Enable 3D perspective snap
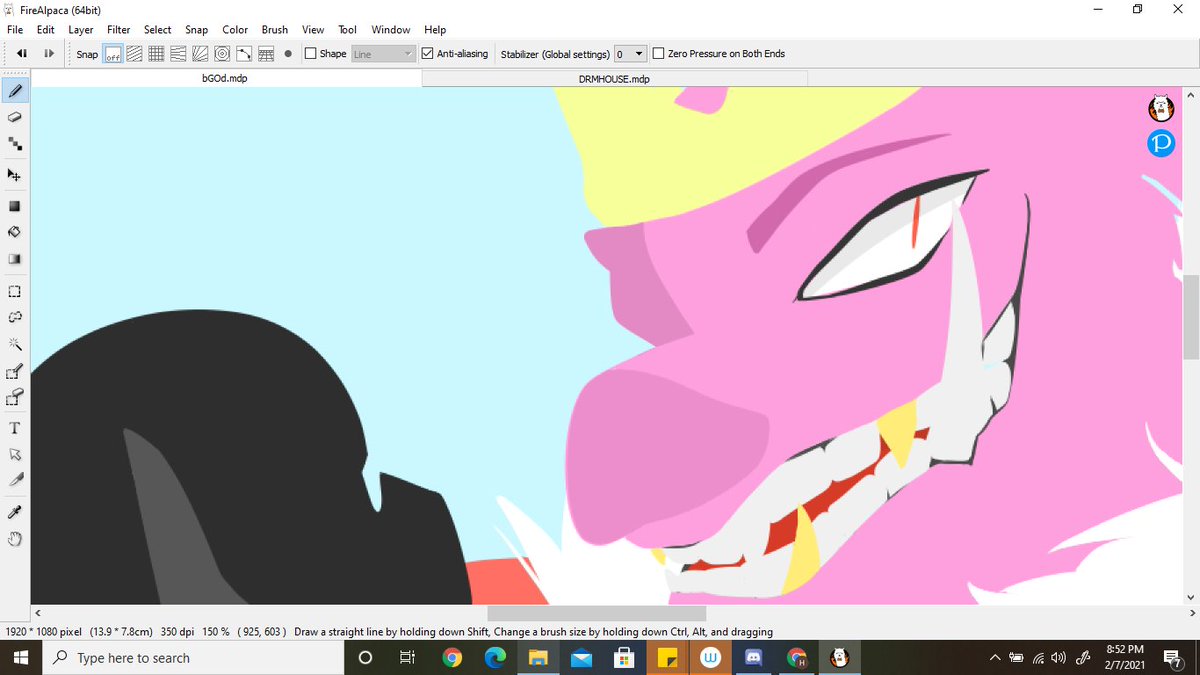 266,54
